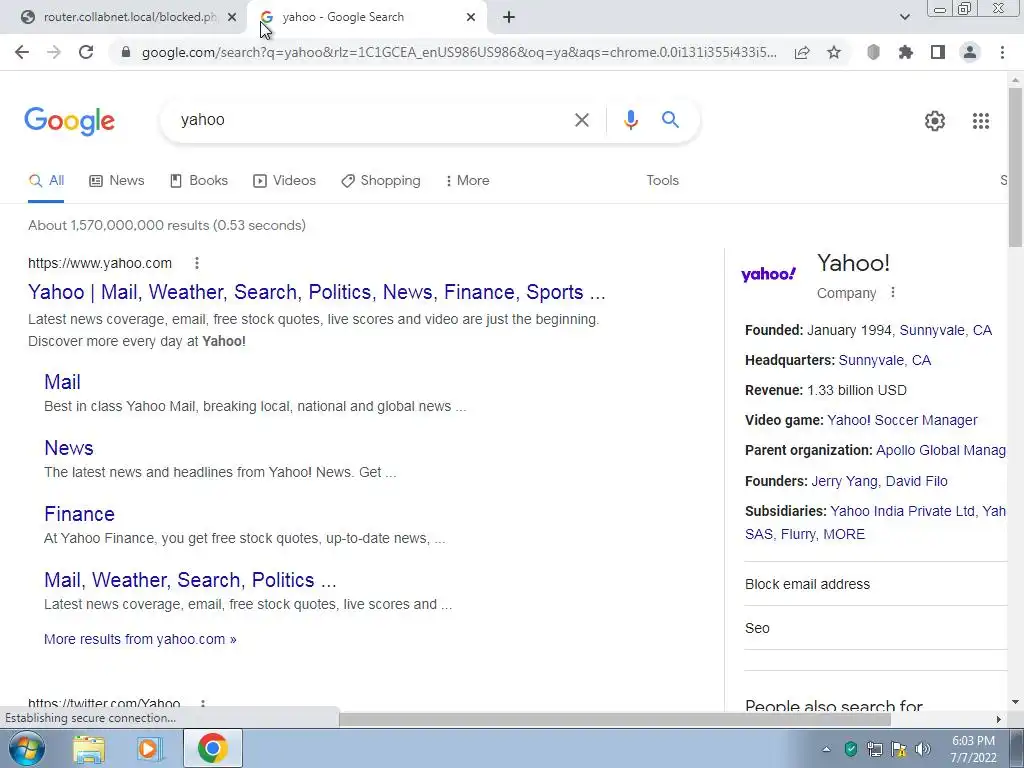
Task: Open the News sitelink under Yahoo
Action: (x=69, y=448)
